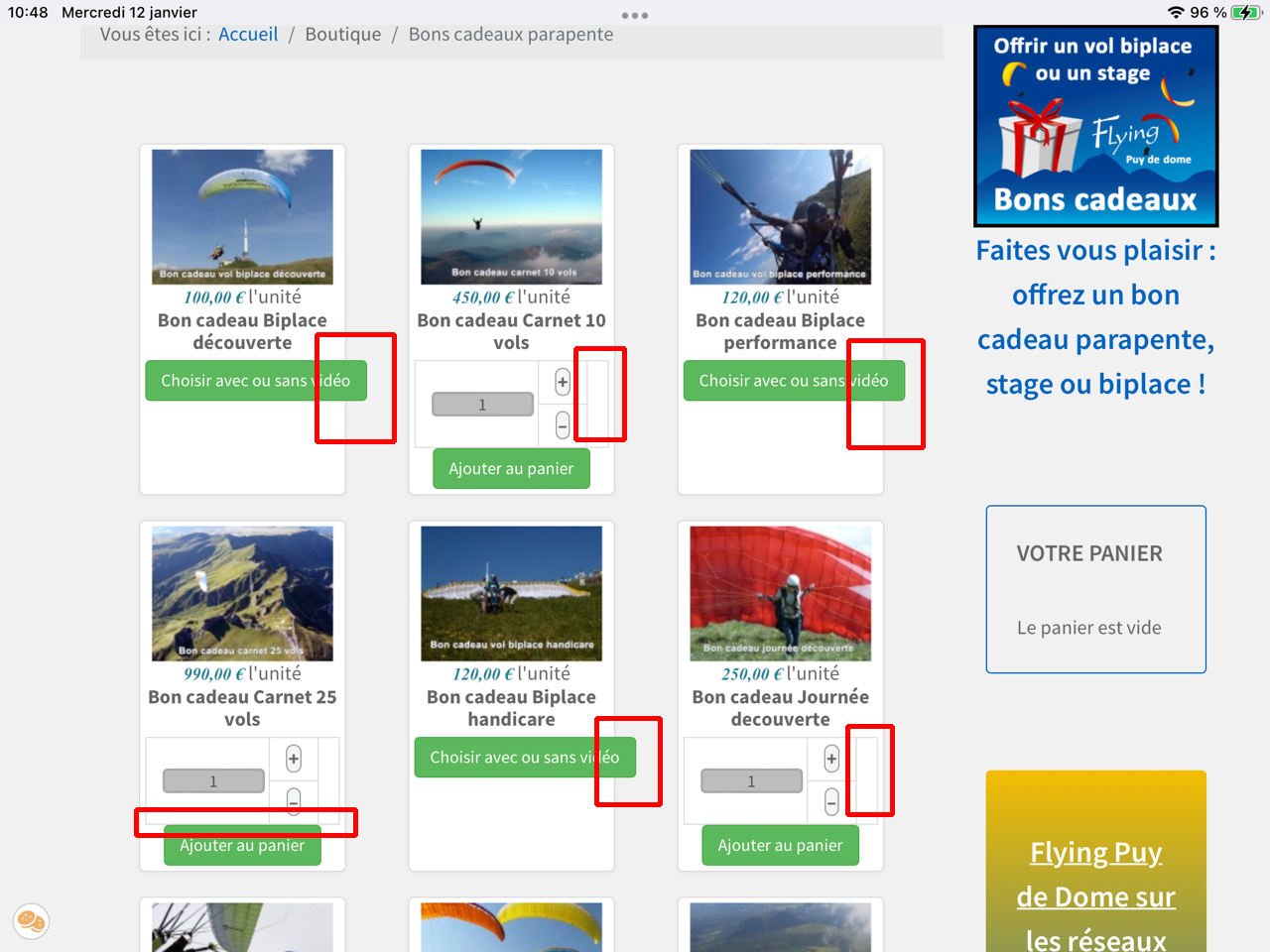Add Carnet 25 vols to cart
The width and height of the screenshot is (1270, 952).
[242, 845]
